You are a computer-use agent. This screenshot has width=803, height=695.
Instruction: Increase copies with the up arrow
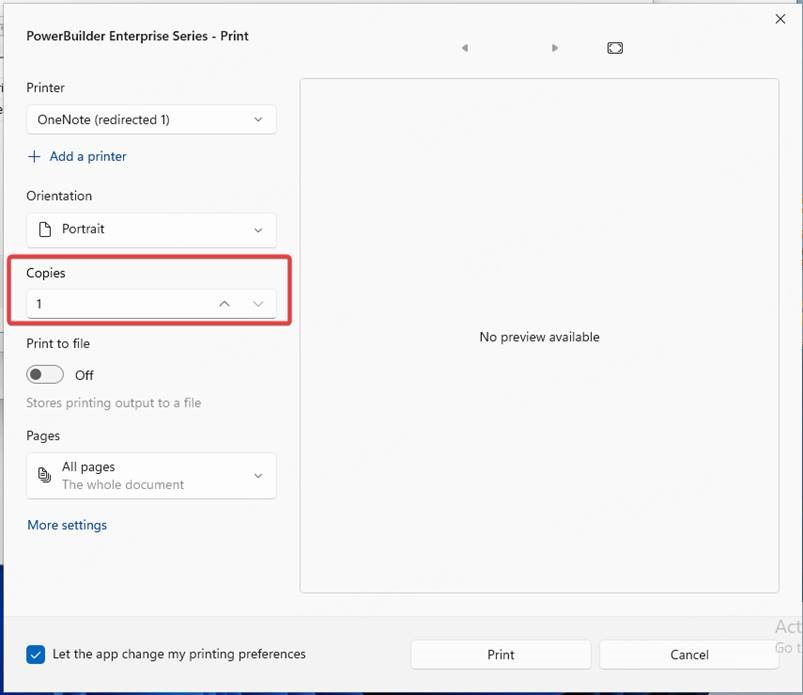[224, 304]
